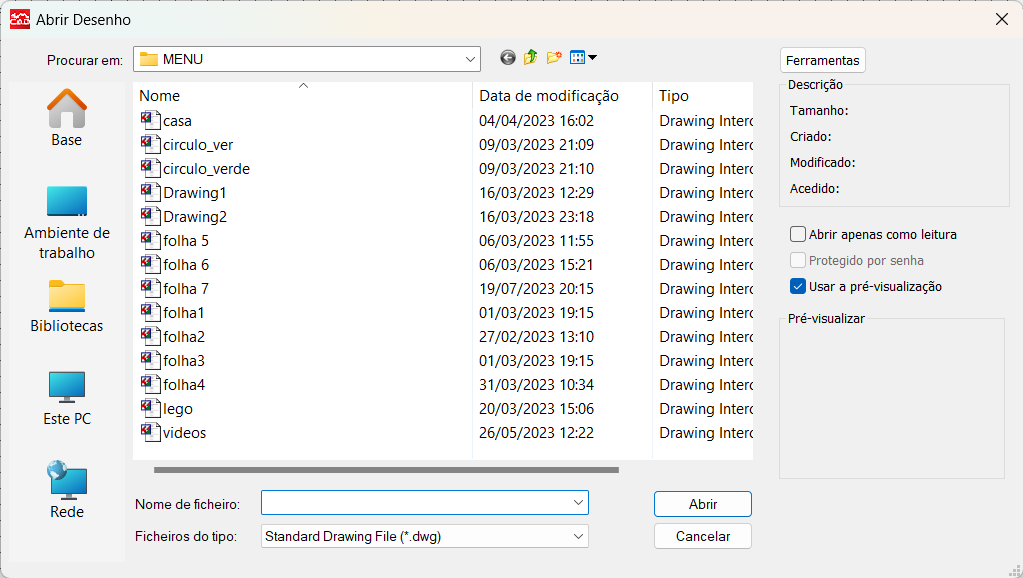Sort by the Nome column header
This screenshot has width=1023, height=578.
[x=303, y=96]
